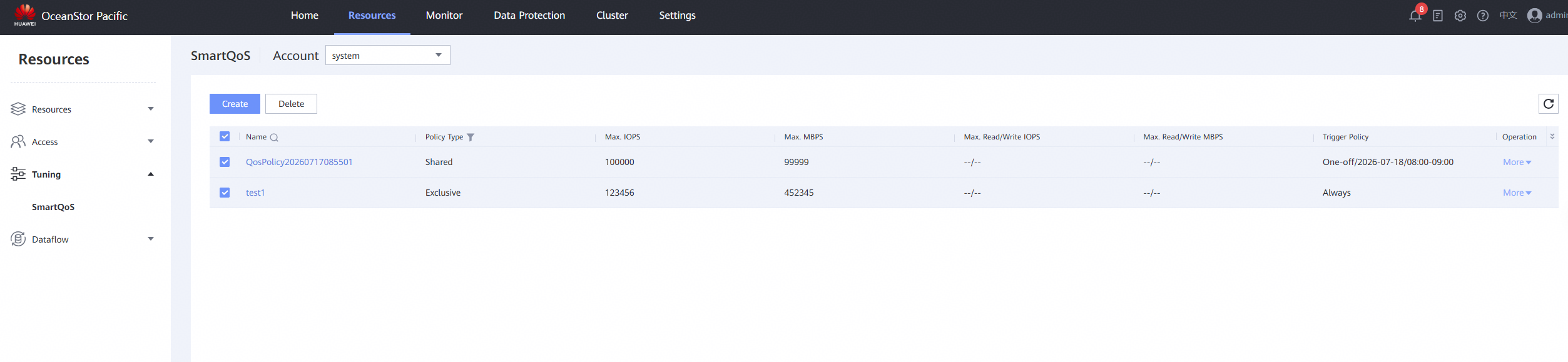Uncheck the test1 row checkbox
Image resolution: width=1568 pixels, height=362 pixels.
click(x=225, y=193)
